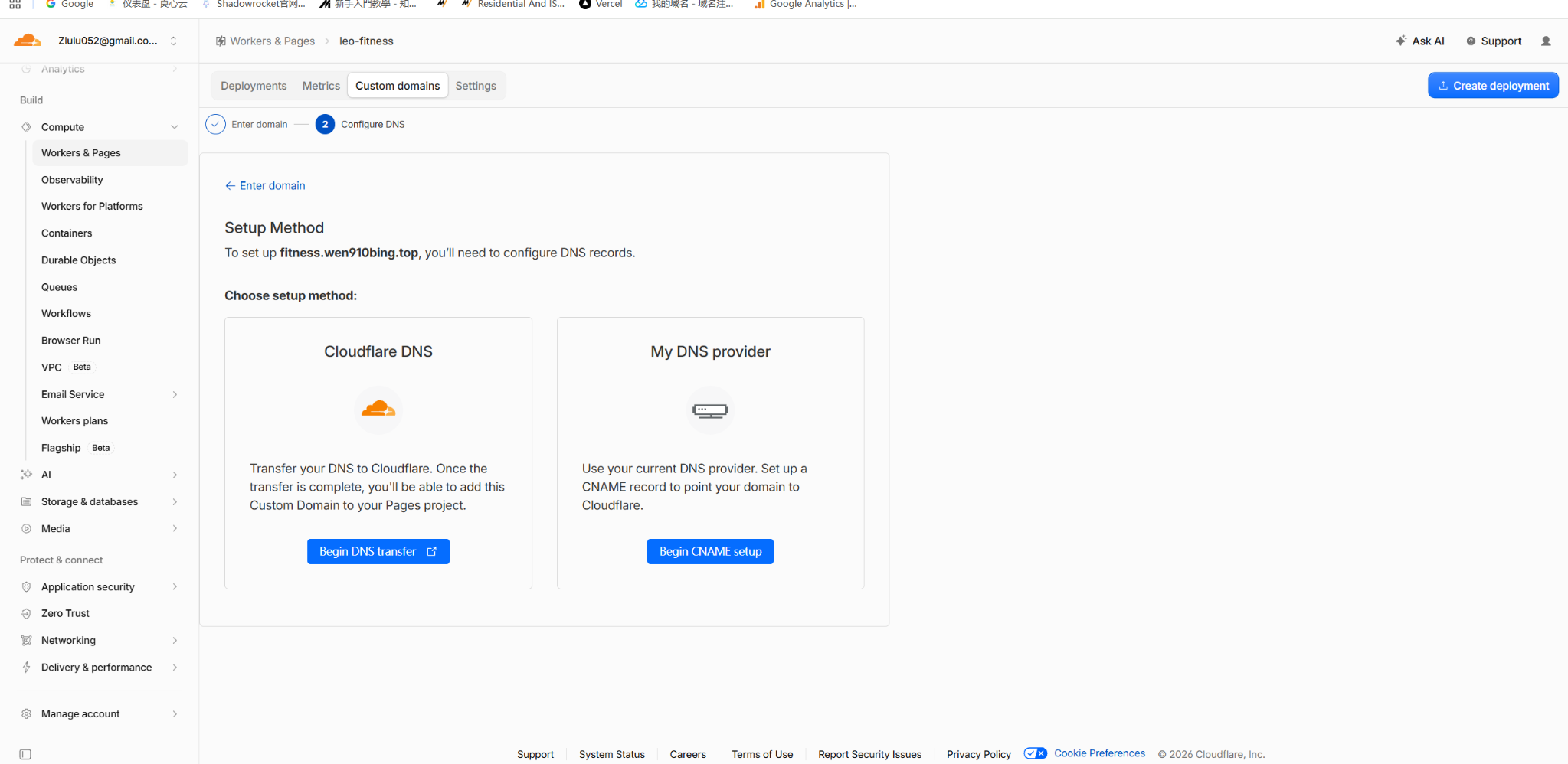Switch to the Deployments tab
Viewport: 1568px width, 764px height.
pyautogui.click(x=254, y=86)
